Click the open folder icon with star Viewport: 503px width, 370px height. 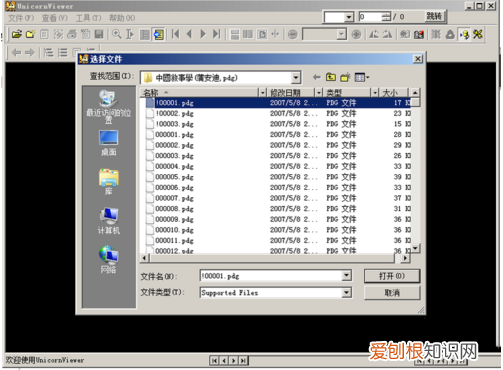click(x=30, y=34)
